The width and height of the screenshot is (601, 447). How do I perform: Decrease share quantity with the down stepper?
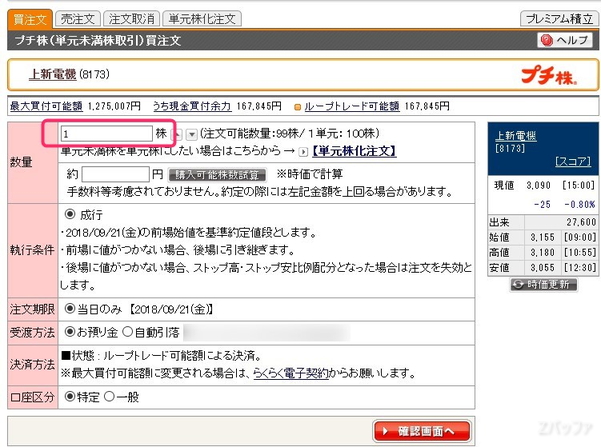click(x=192, y=135)
